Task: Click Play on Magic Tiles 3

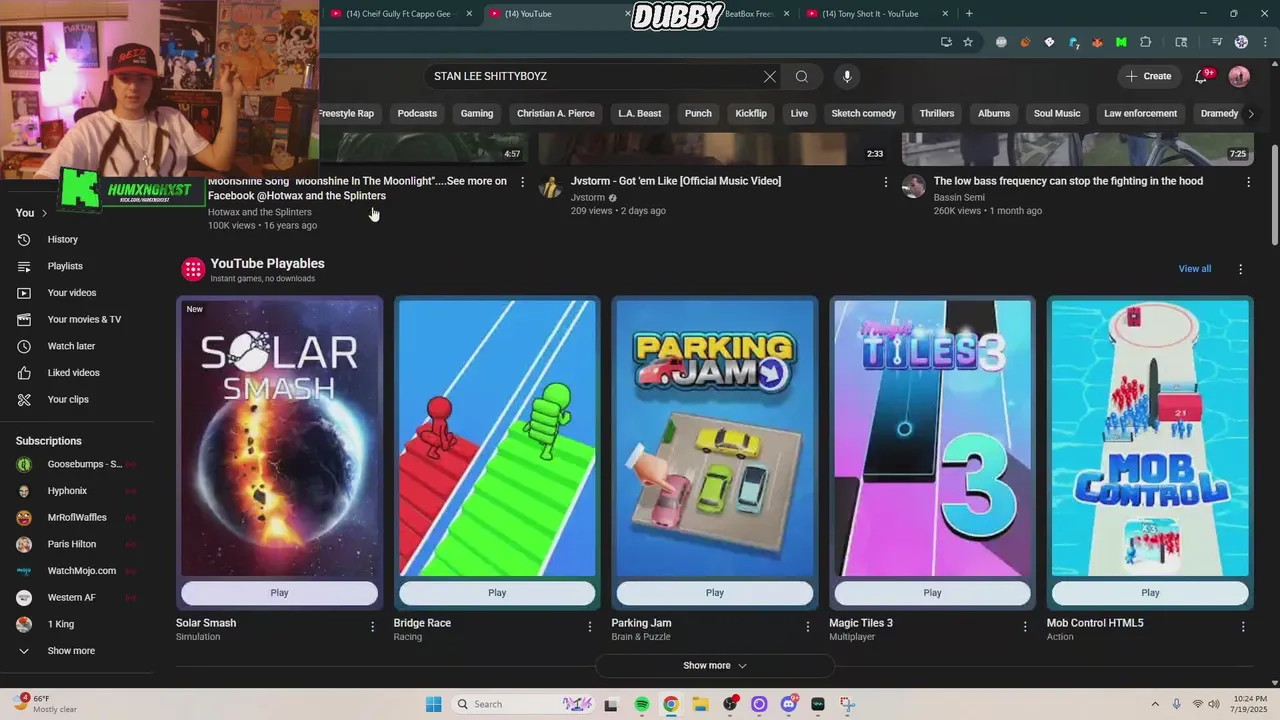Action: [x=932, y=593]
